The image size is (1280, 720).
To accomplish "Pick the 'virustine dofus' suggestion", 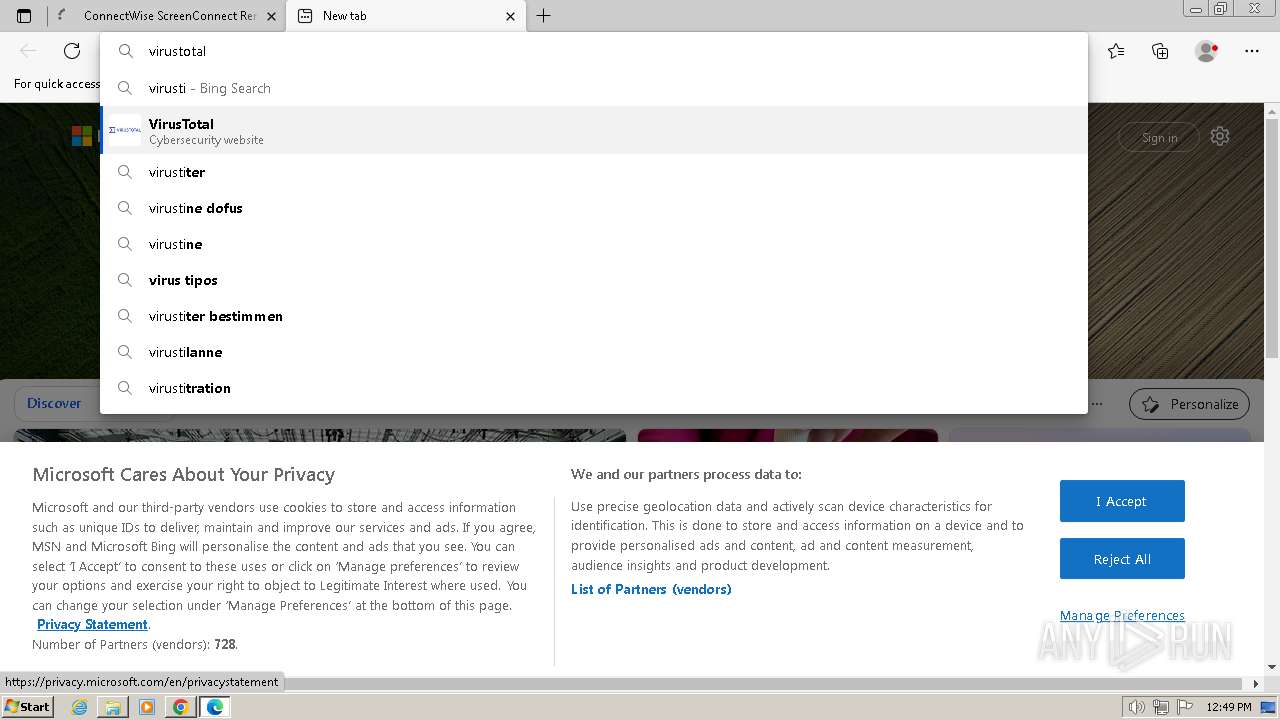I will [594, 208].
